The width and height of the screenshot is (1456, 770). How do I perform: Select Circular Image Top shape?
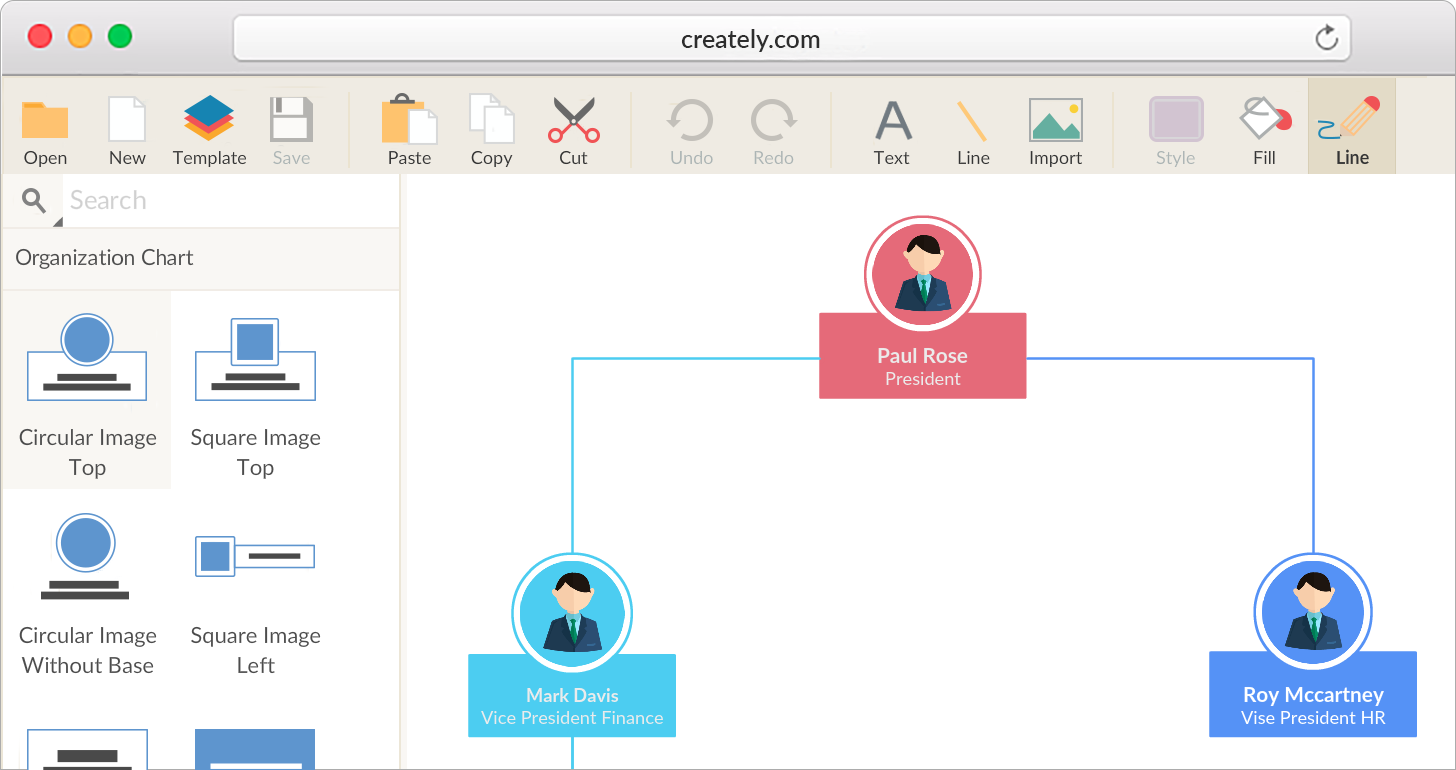click(87, 390)
